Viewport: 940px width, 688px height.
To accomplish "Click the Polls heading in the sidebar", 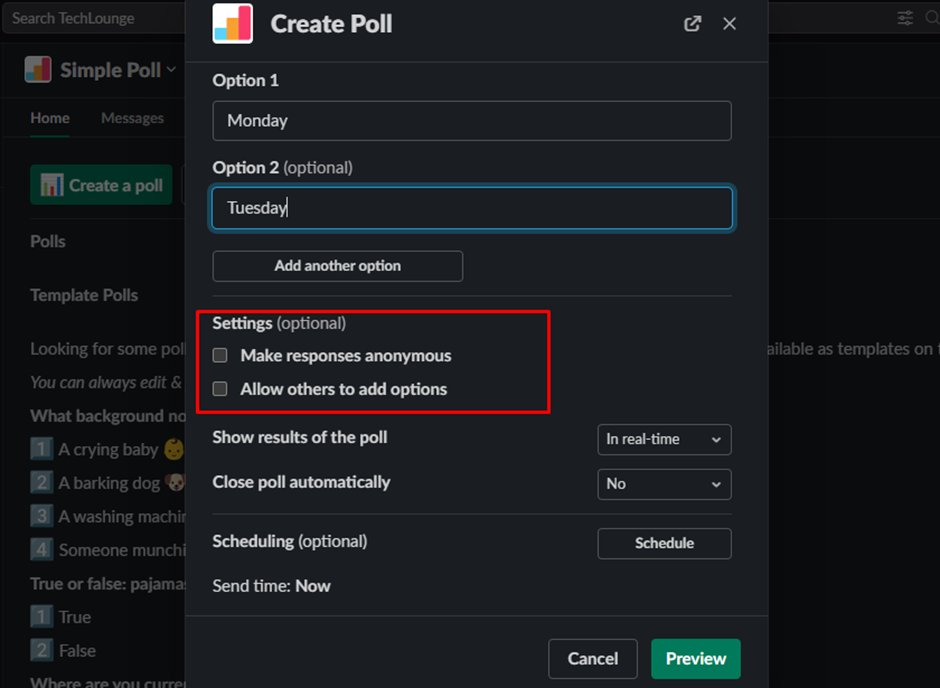I will (x=48, y=242).
